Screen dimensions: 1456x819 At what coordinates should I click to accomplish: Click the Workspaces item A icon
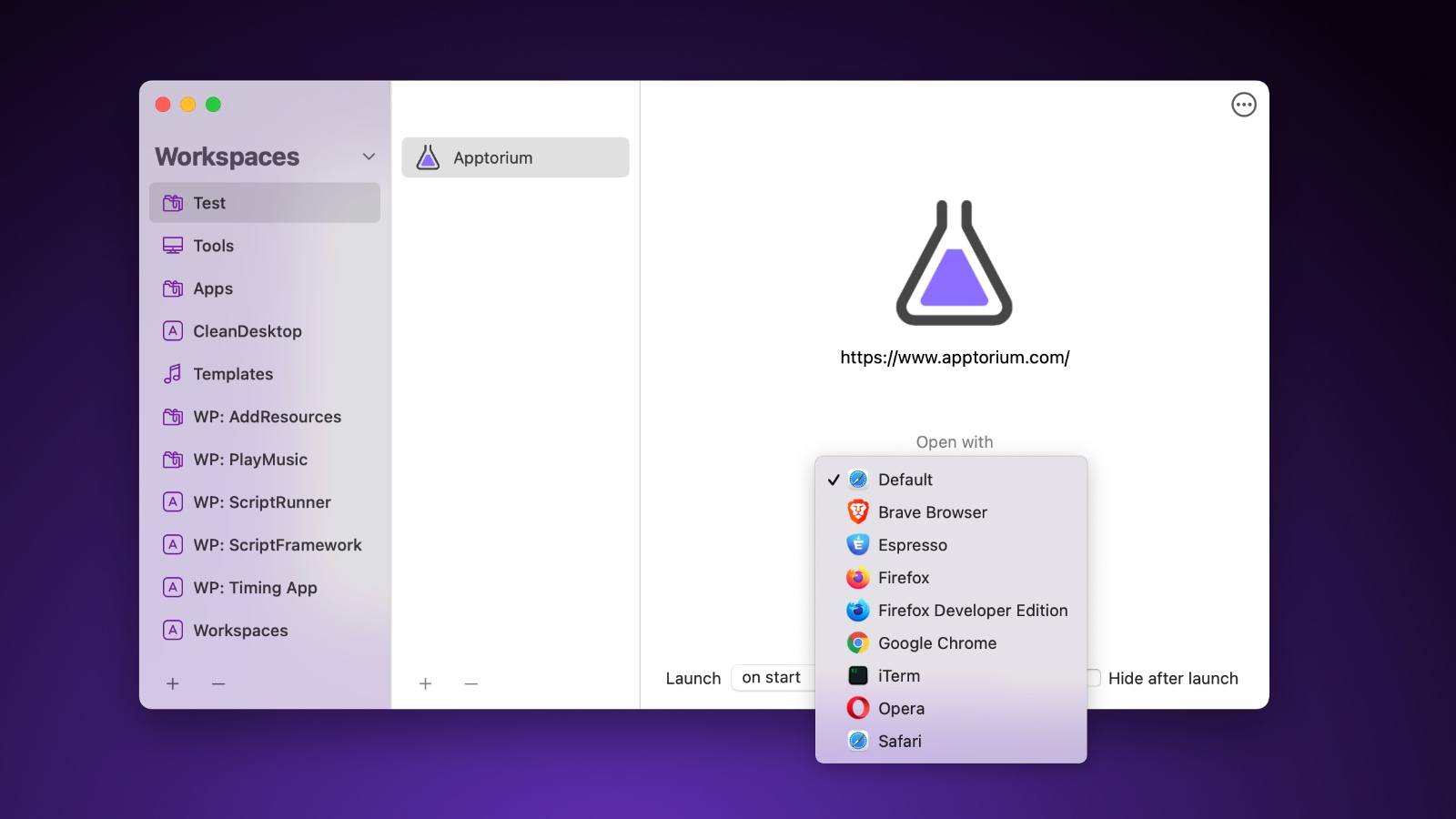pos(173,631)
